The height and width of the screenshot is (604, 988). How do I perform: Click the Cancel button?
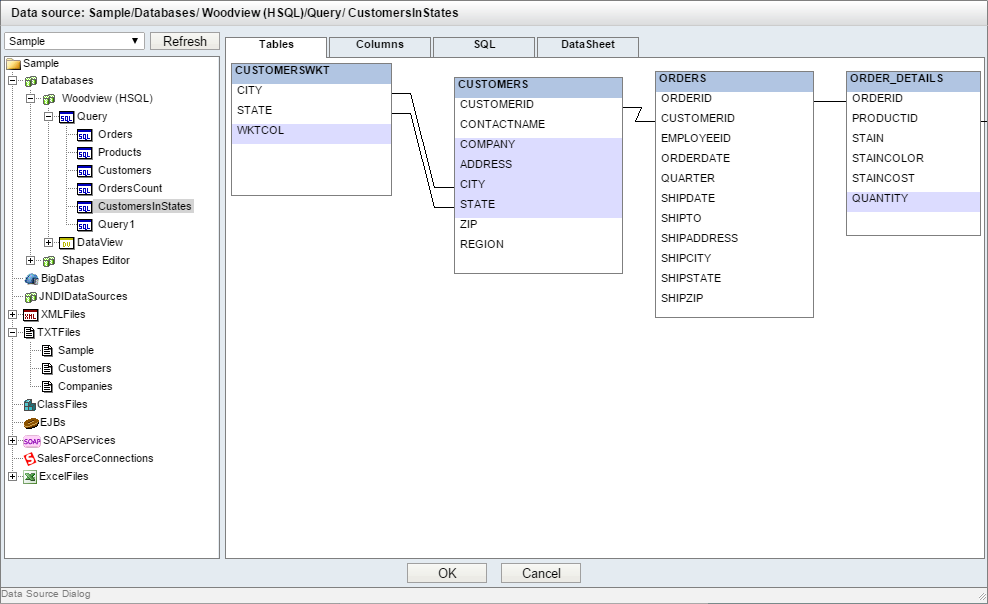541,573
